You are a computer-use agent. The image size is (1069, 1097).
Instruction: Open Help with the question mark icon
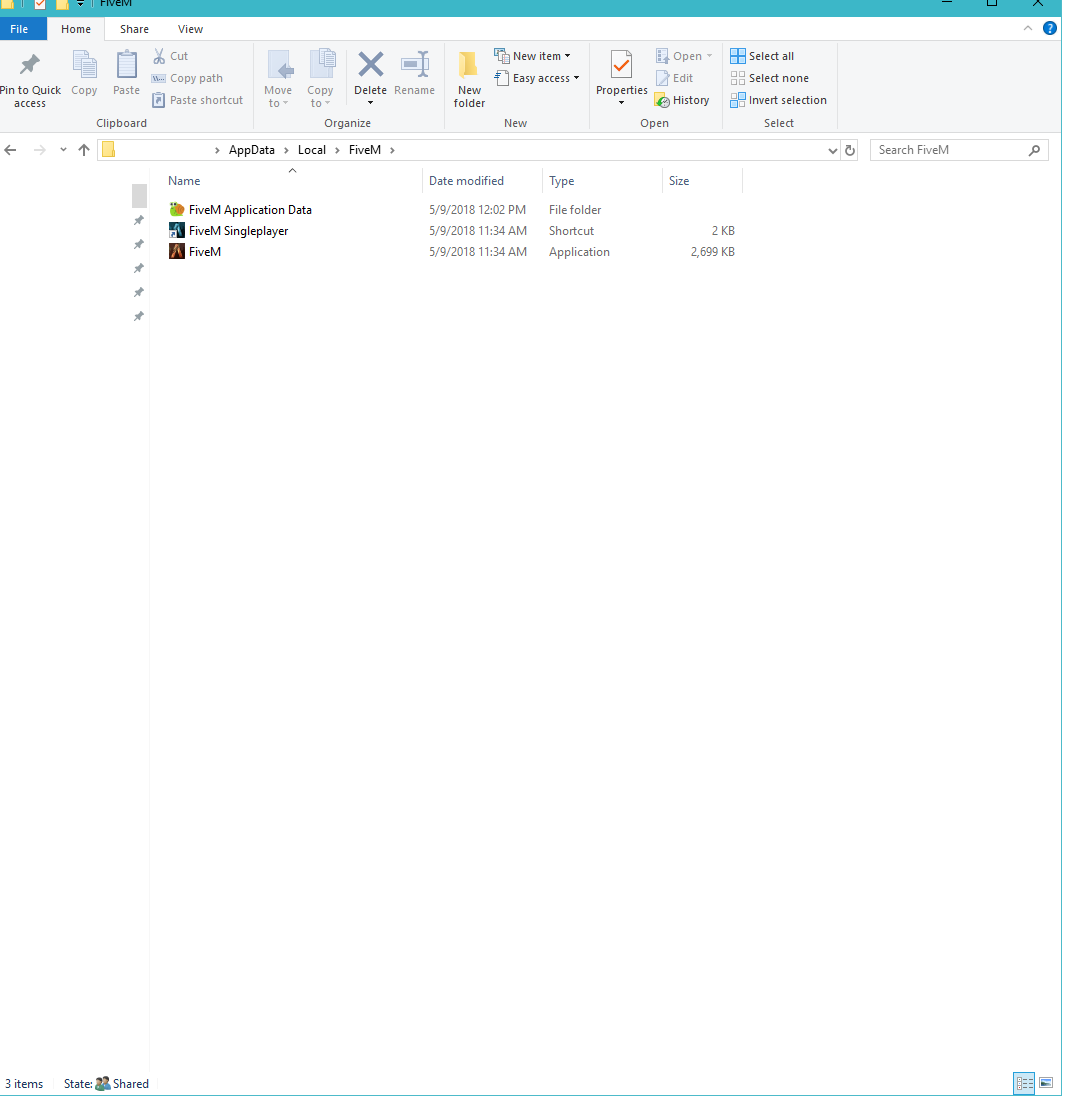(x=1049, y=29)
